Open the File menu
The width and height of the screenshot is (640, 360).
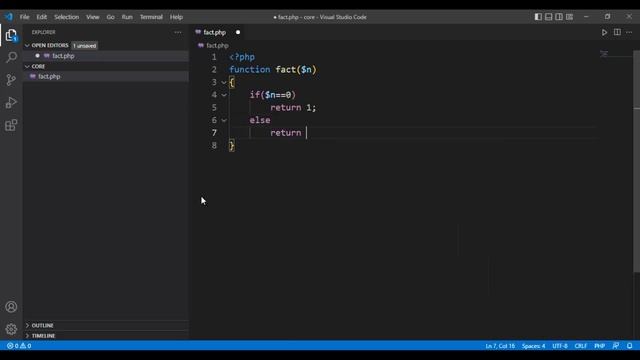click(24, 17)
